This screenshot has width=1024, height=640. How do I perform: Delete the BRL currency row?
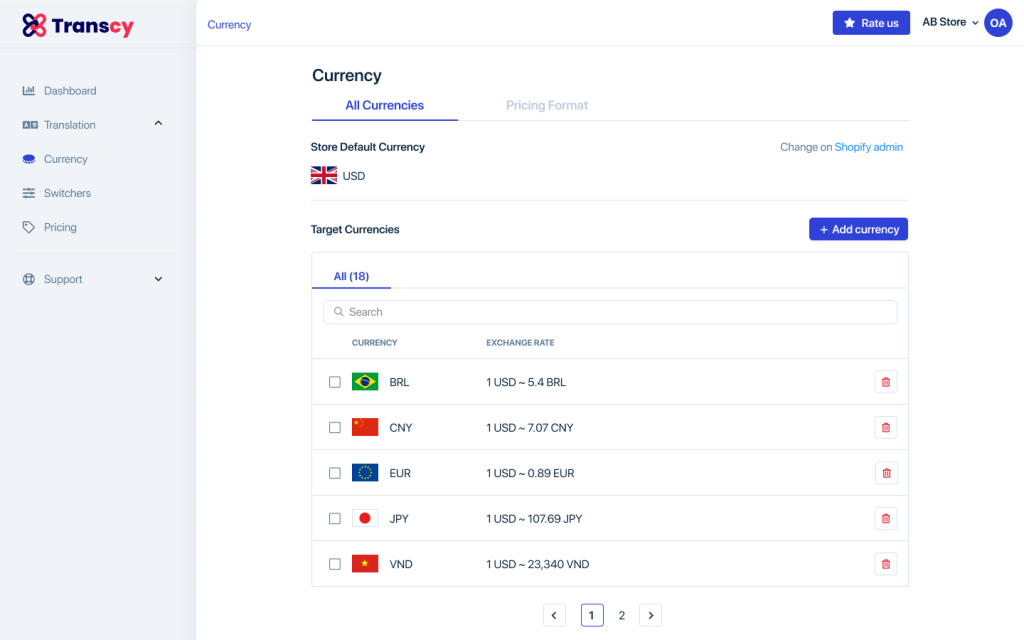885,381
